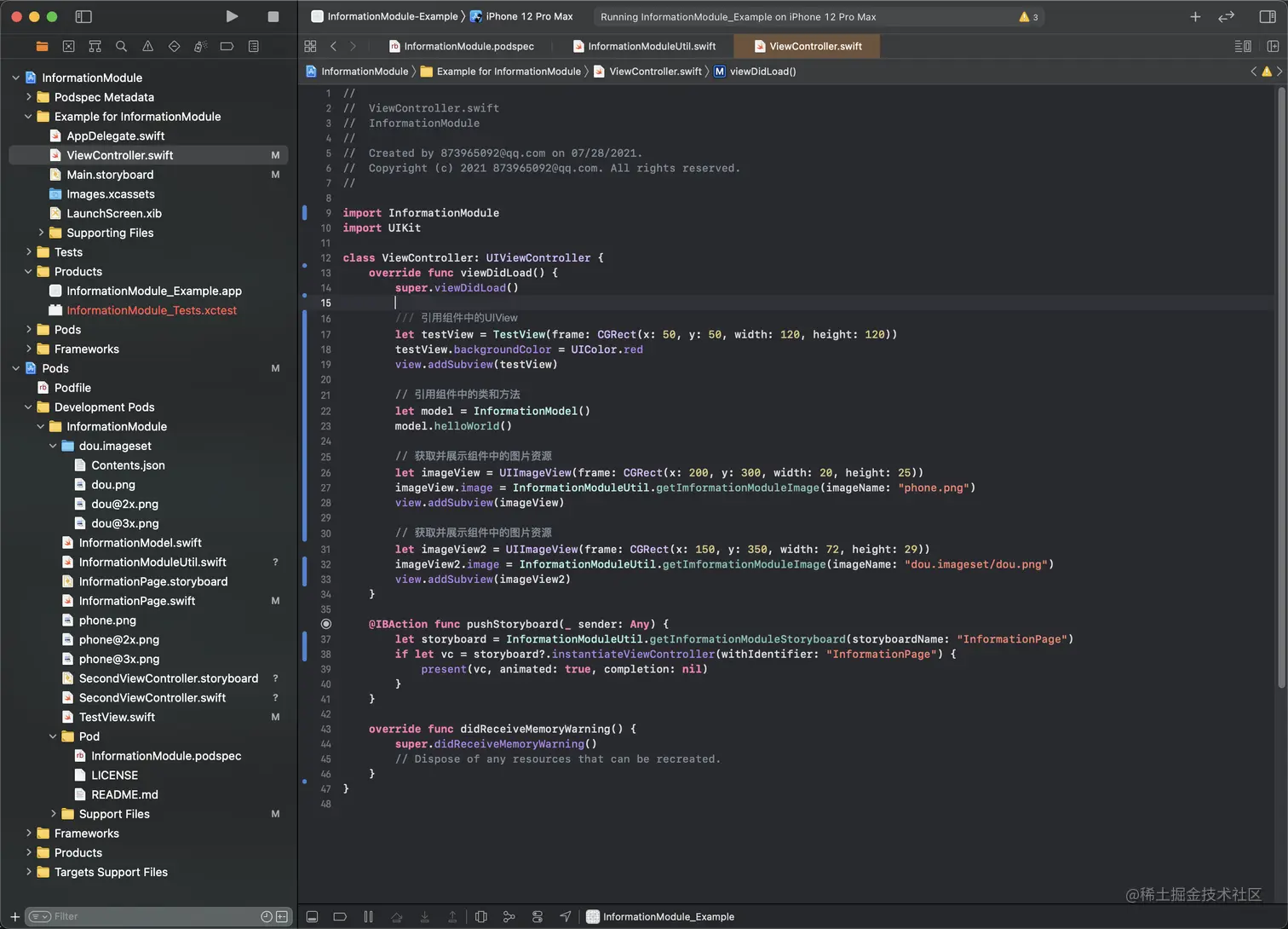
Task: Filter by source-controlled files
Action: [282, 916]
